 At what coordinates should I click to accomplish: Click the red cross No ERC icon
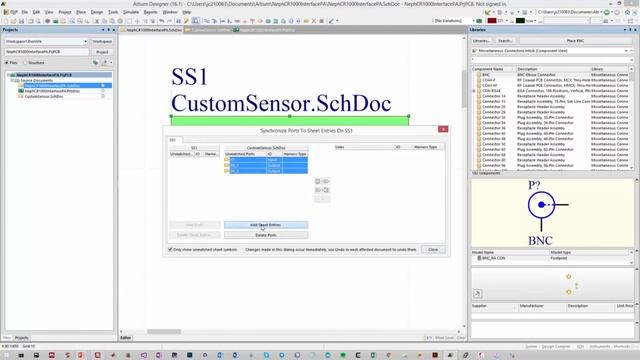coord(314,21)
